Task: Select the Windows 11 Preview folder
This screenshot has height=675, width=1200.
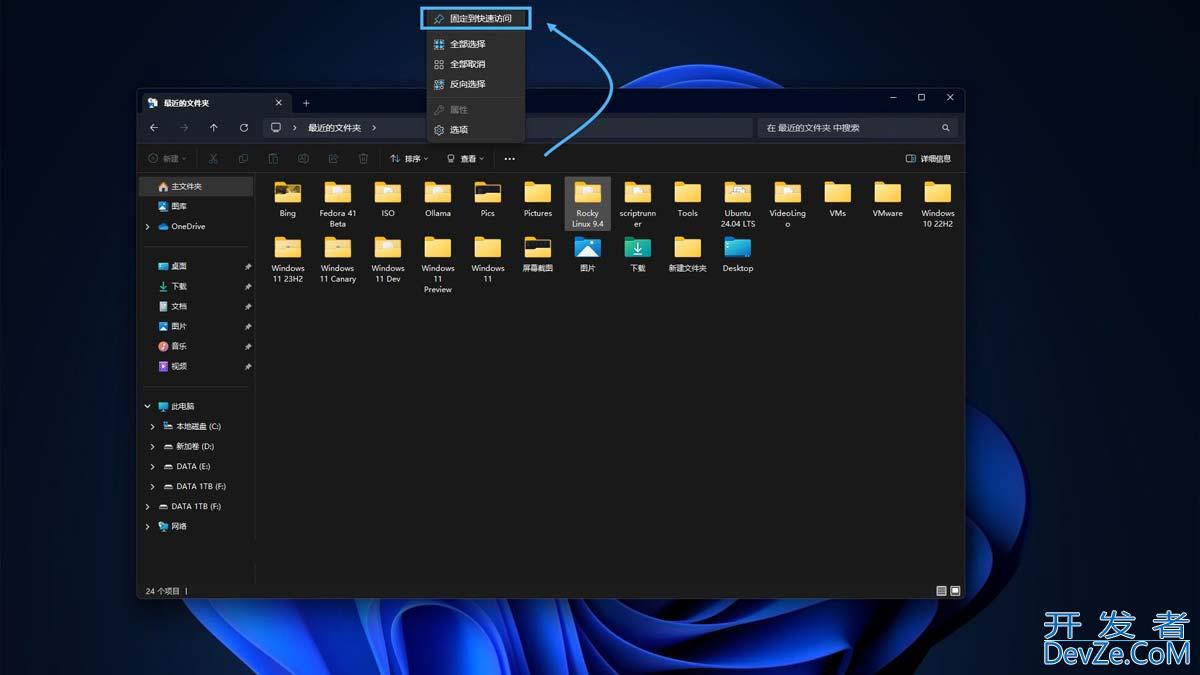Action: (438, 264)
